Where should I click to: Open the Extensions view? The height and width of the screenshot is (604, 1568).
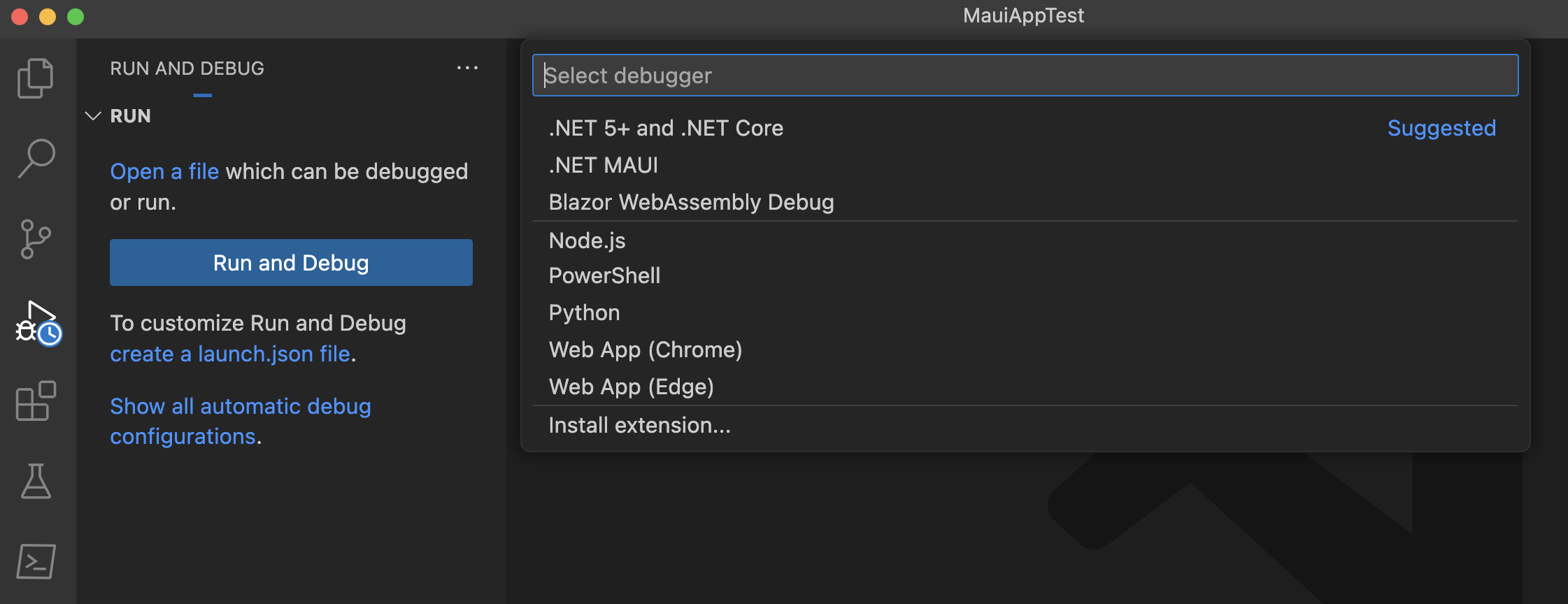coord(36,401)
